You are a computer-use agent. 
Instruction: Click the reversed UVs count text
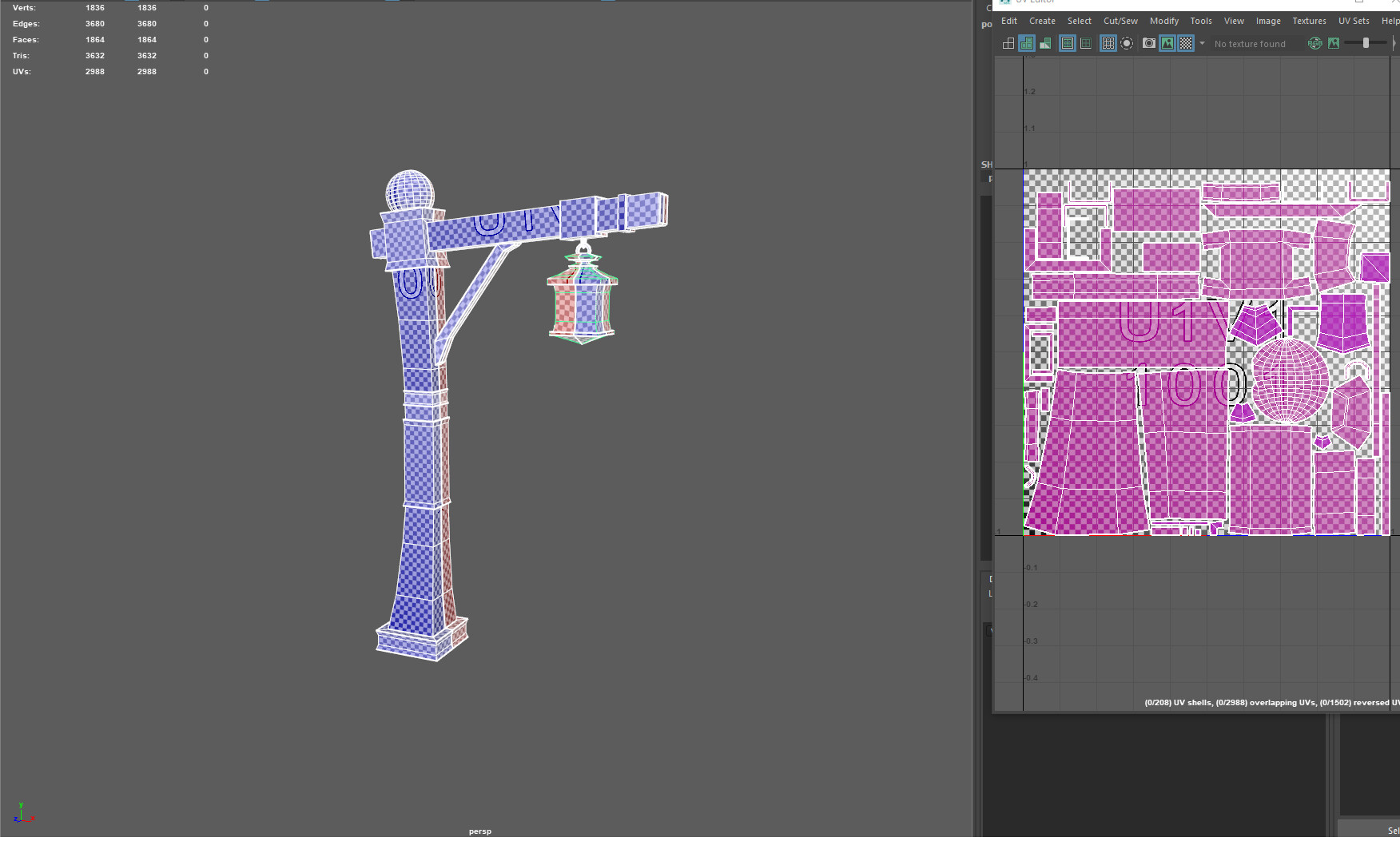[1360, 703]
